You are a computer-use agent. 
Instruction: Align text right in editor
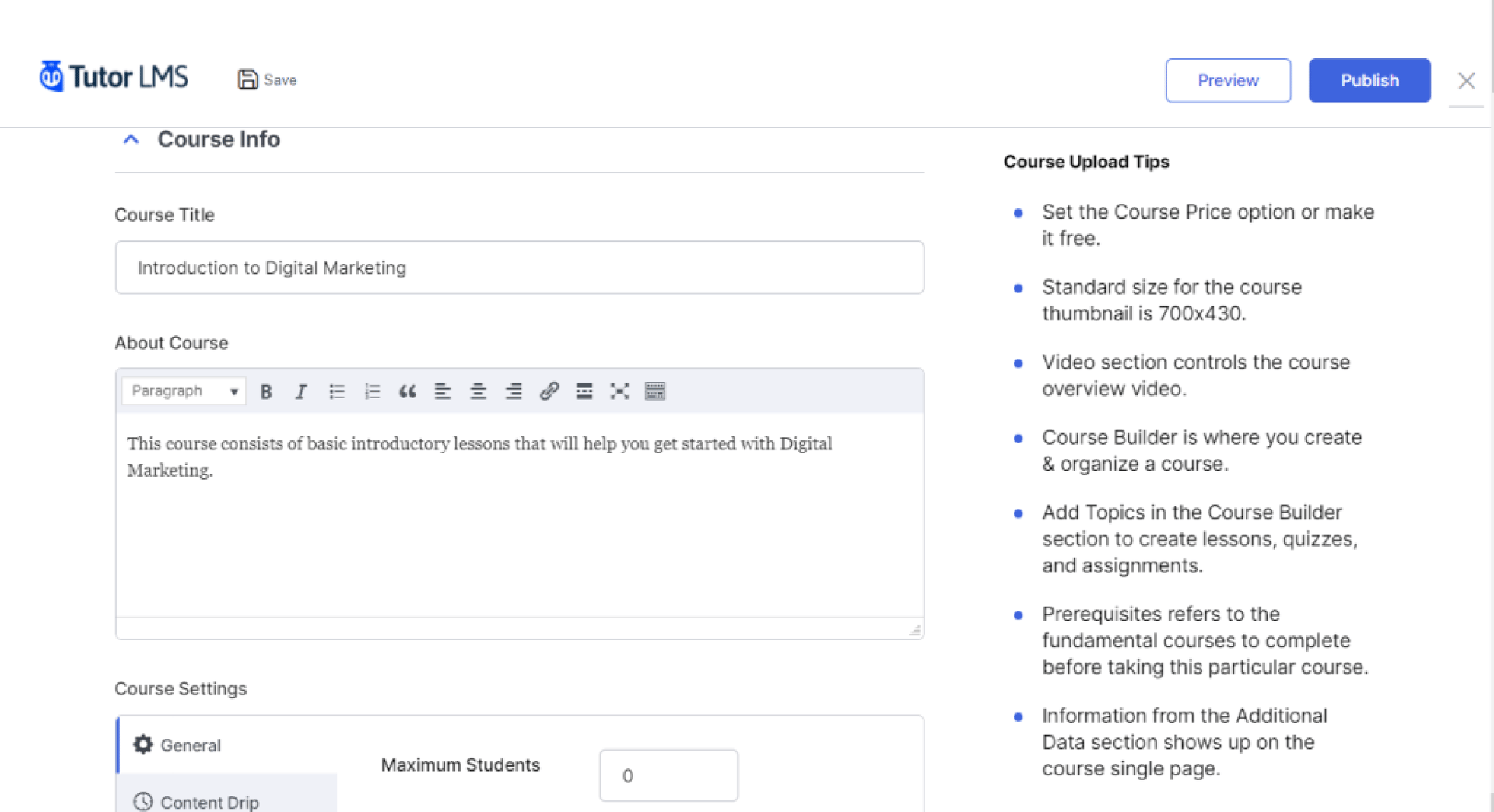(x=514, y=391)
